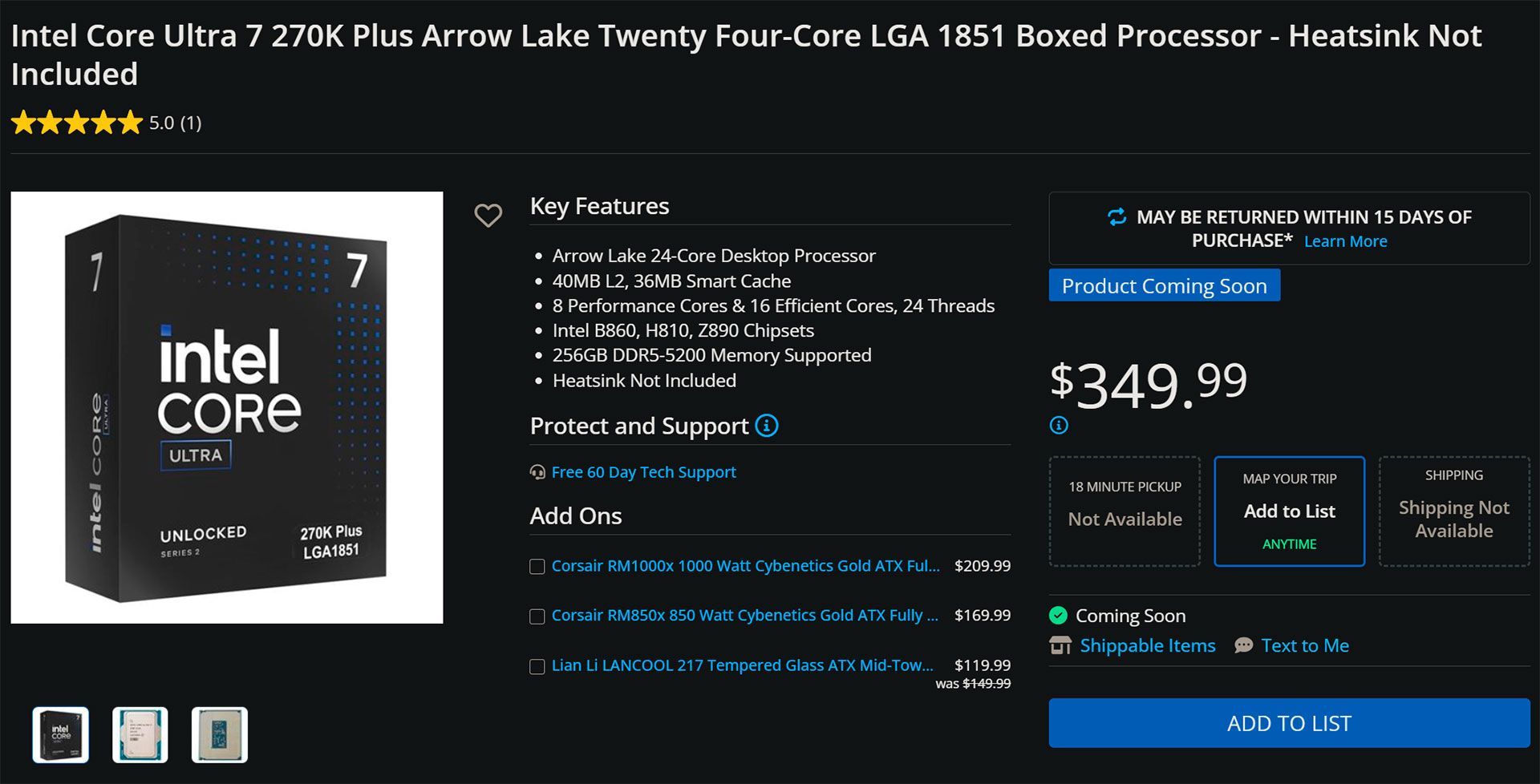Check the Corsair RM850x add-on checkbox
1540x784 pixels.
(x=537, y=616)
